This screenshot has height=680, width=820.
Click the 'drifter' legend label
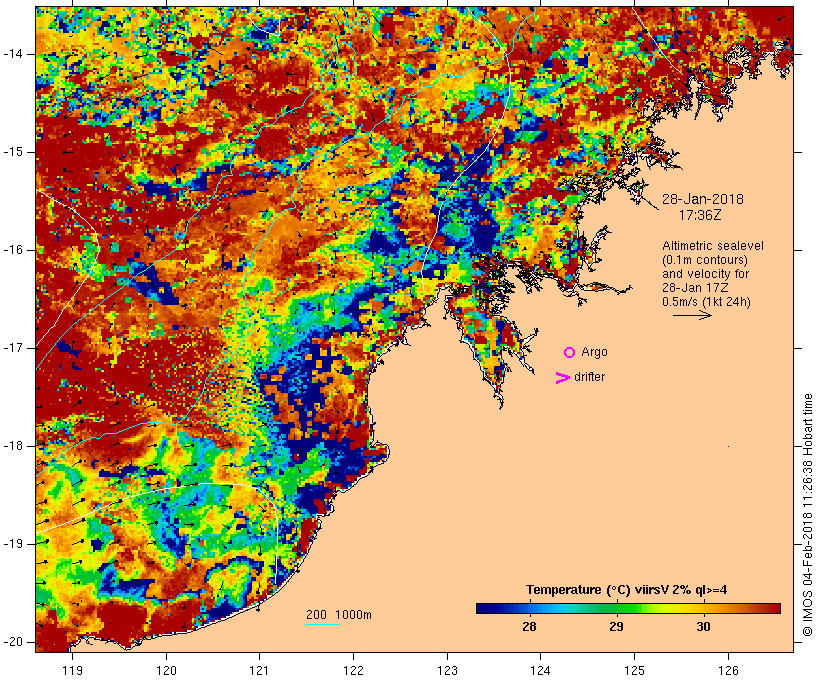point(589,377)
